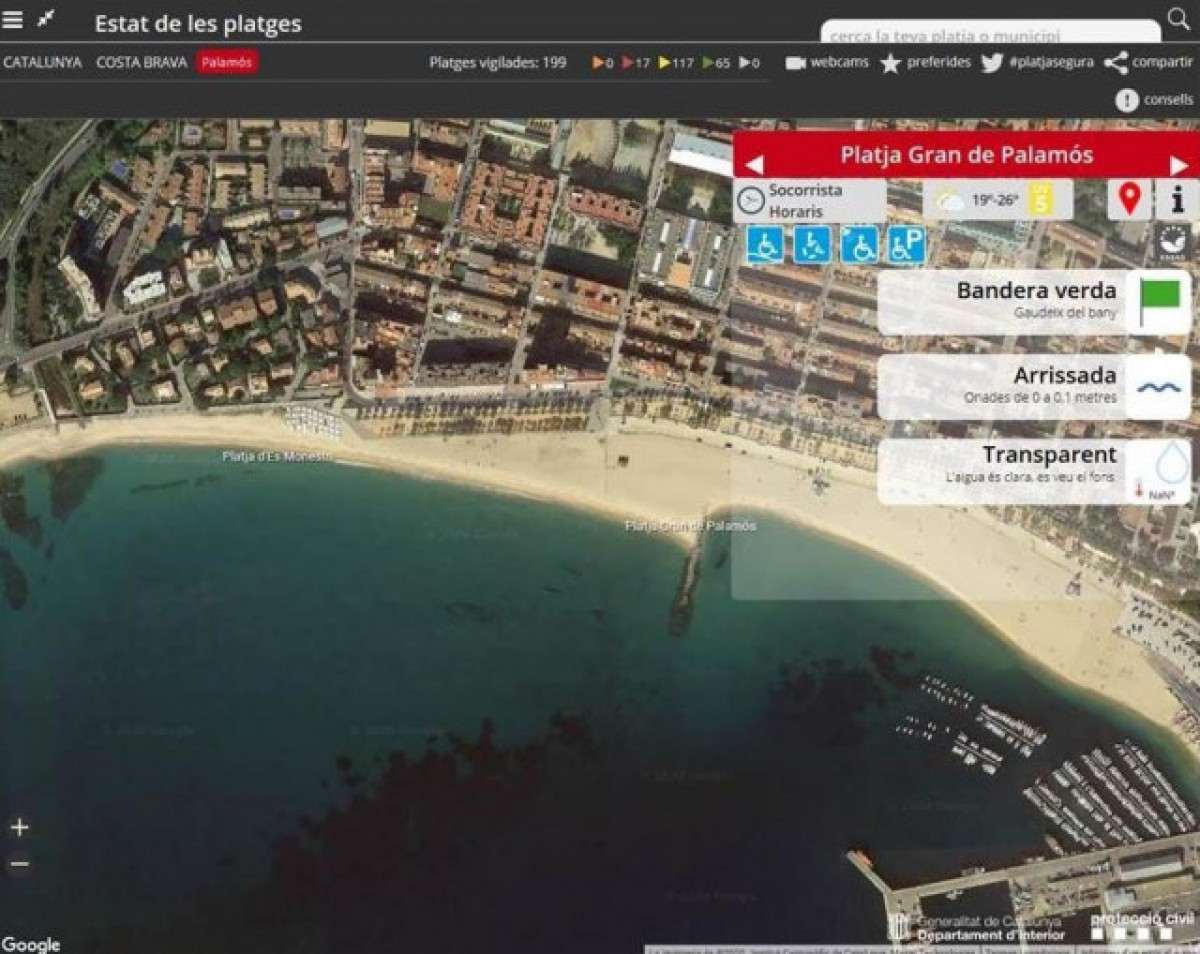Filter beaches by yellow flag count
Screen dimensions: 1200x954
coord(676,63)
